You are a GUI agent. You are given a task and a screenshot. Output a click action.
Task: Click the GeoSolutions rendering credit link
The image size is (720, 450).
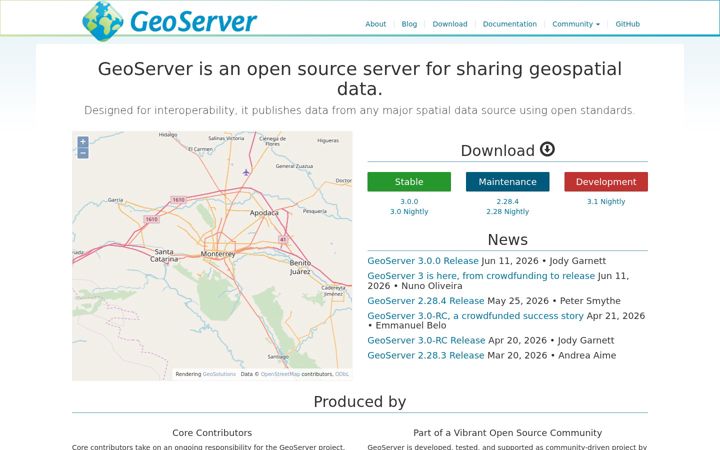pyautogui.click(x=219, y=374)
